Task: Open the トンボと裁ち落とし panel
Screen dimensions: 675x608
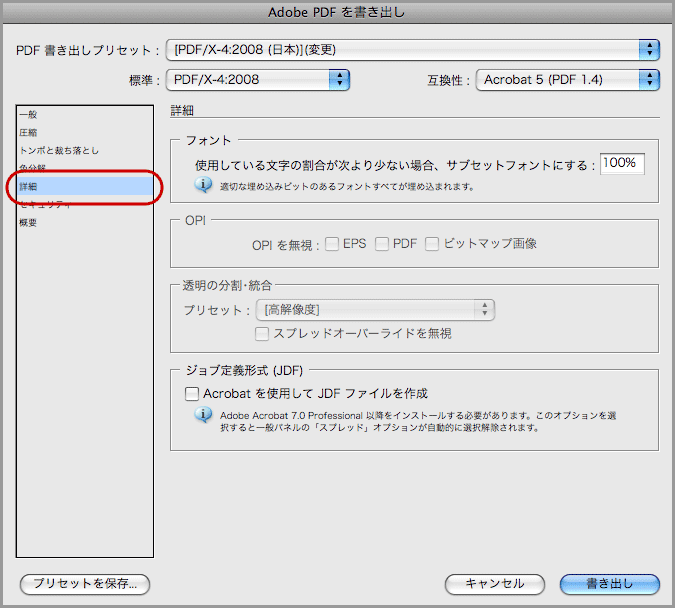Action: pos(59,151)
